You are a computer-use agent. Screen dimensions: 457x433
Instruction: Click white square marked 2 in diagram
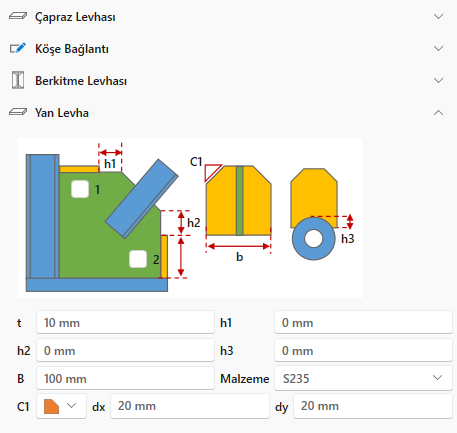pos(138,259)
